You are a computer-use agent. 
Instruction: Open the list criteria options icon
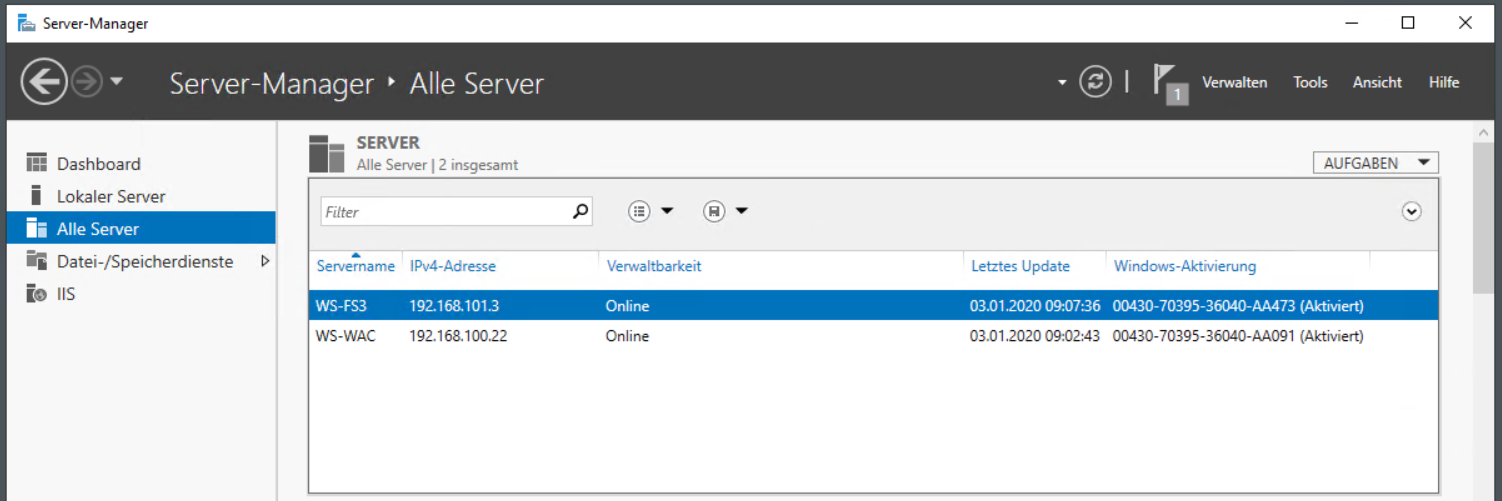coord(640,211)
